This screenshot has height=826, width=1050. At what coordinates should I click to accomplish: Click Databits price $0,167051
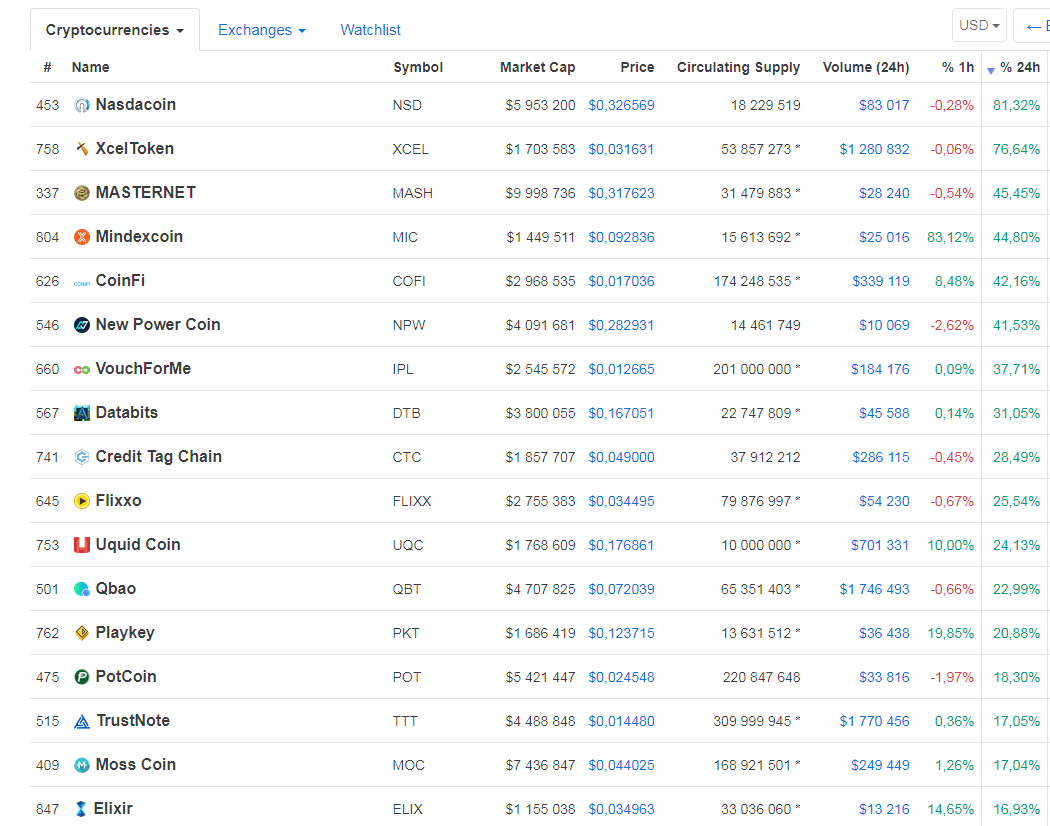pyautogui.click(x=621, y=413)
